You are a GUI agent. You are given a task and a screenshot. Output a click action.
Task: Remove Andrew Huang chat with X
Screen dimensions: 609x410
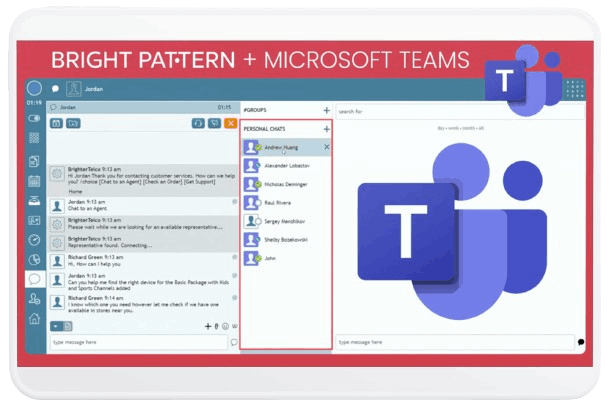(x=326, y=147)
